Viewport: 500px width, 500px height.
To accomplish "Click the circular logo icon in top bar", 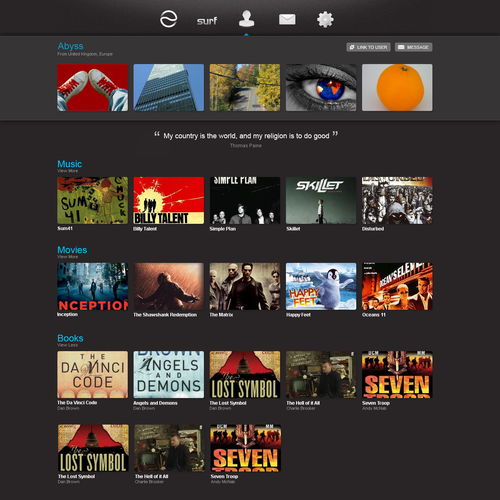I will (168, 19).
